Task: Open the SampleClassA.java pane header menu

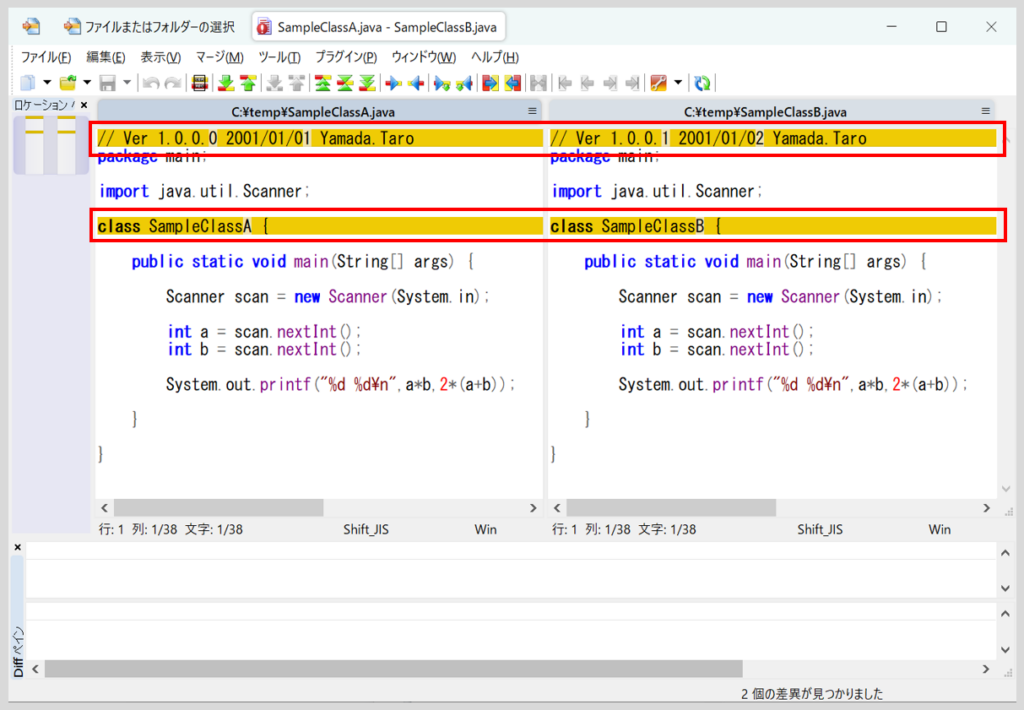Action: click(x=532, y=111)
